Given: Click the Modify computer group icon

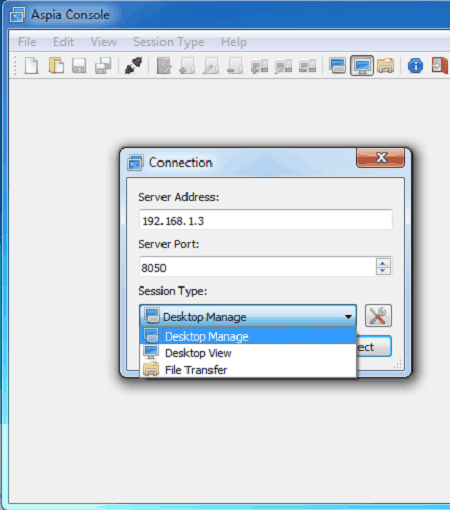Looking at the screenshot, I should pos(211,66).
